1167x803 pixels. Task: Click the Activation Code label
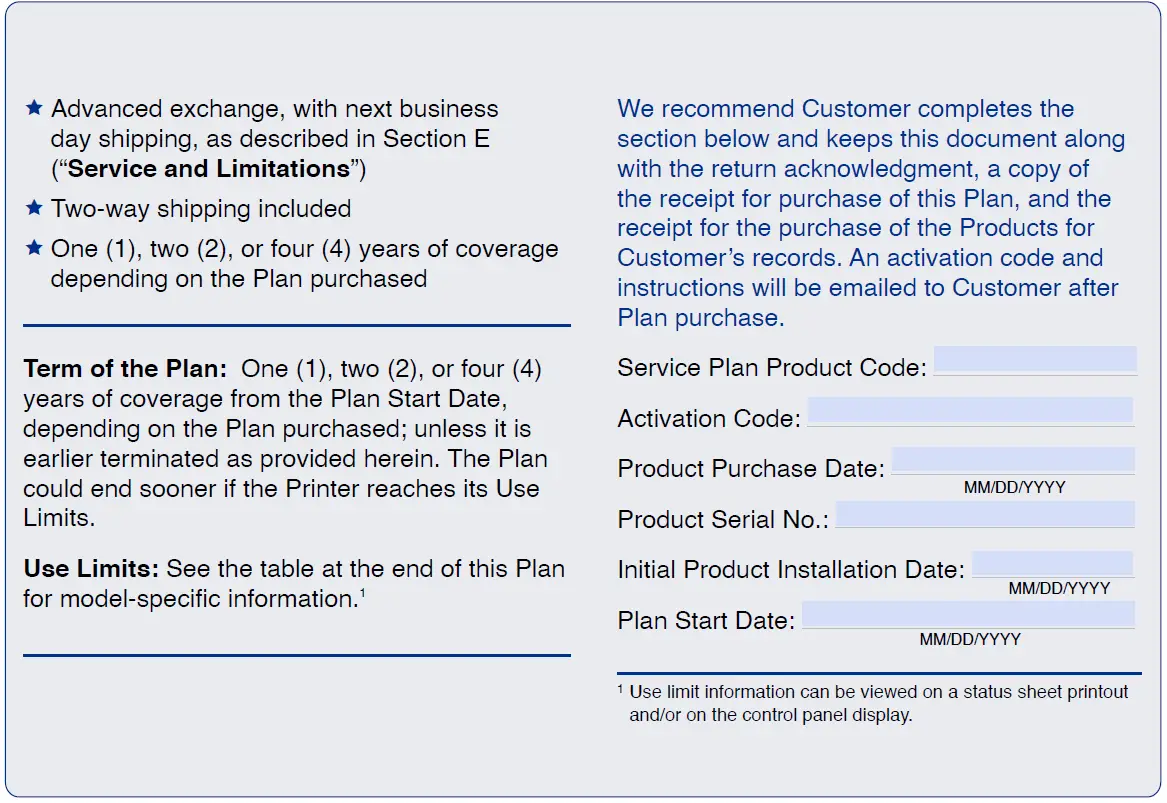[x=709, y=418]
